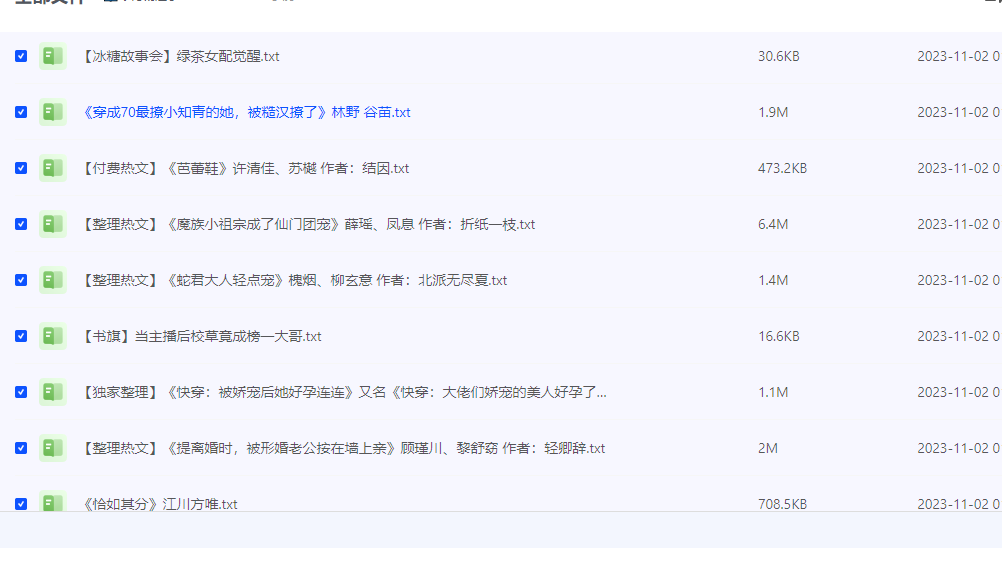This screenshot has width=1002, height=572.
Task: Toggle the checkbox for 《恰如其分》江川方唯.txt
Action: (x=21, y=503)
